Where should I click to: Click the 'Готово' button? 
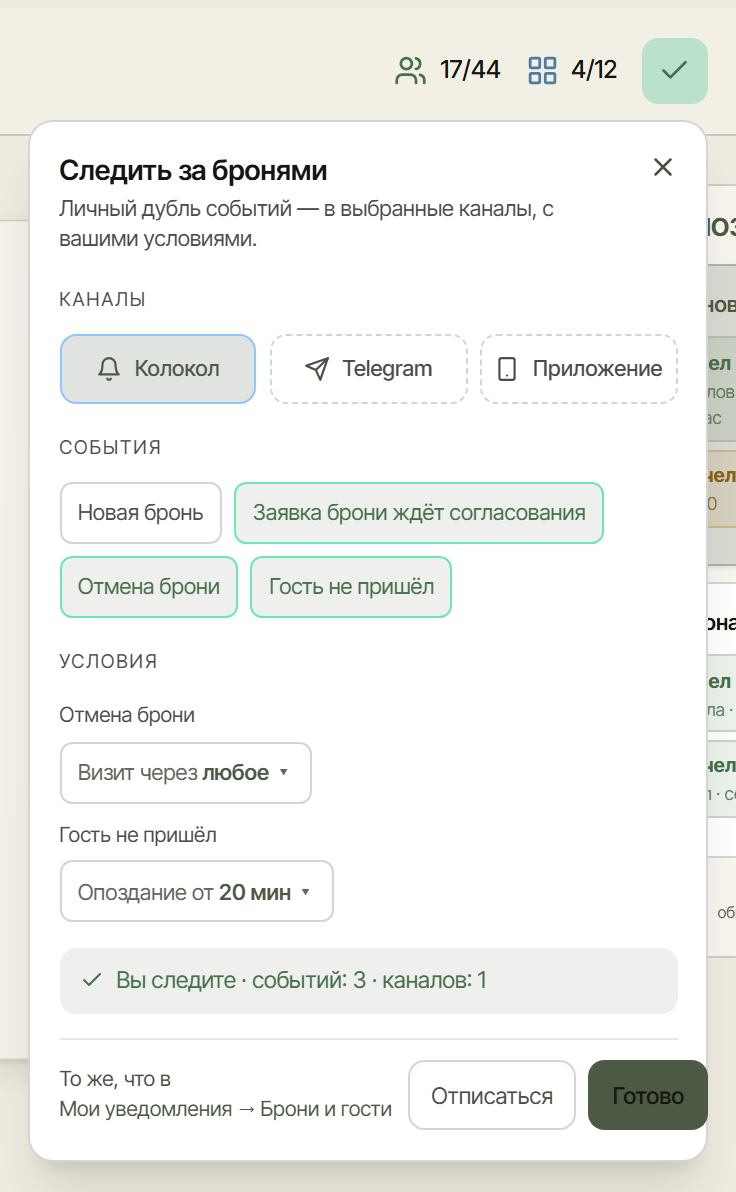(648, 1095)
